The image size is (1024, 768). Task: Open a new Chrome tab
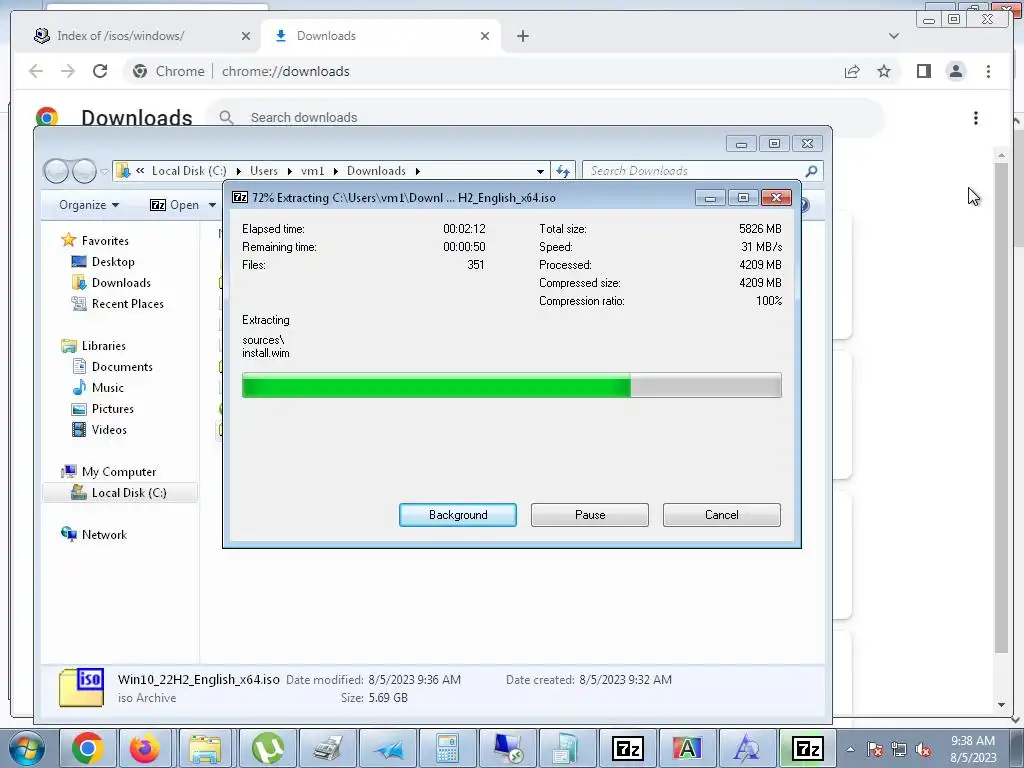tap(522, 36)
